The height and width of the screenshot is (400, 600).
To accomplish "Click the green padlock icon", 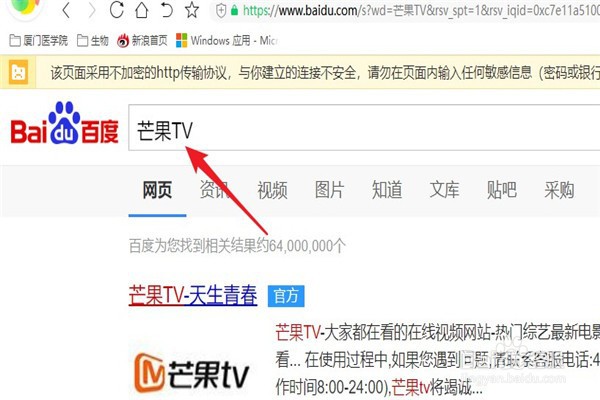I will pos(235,11).
